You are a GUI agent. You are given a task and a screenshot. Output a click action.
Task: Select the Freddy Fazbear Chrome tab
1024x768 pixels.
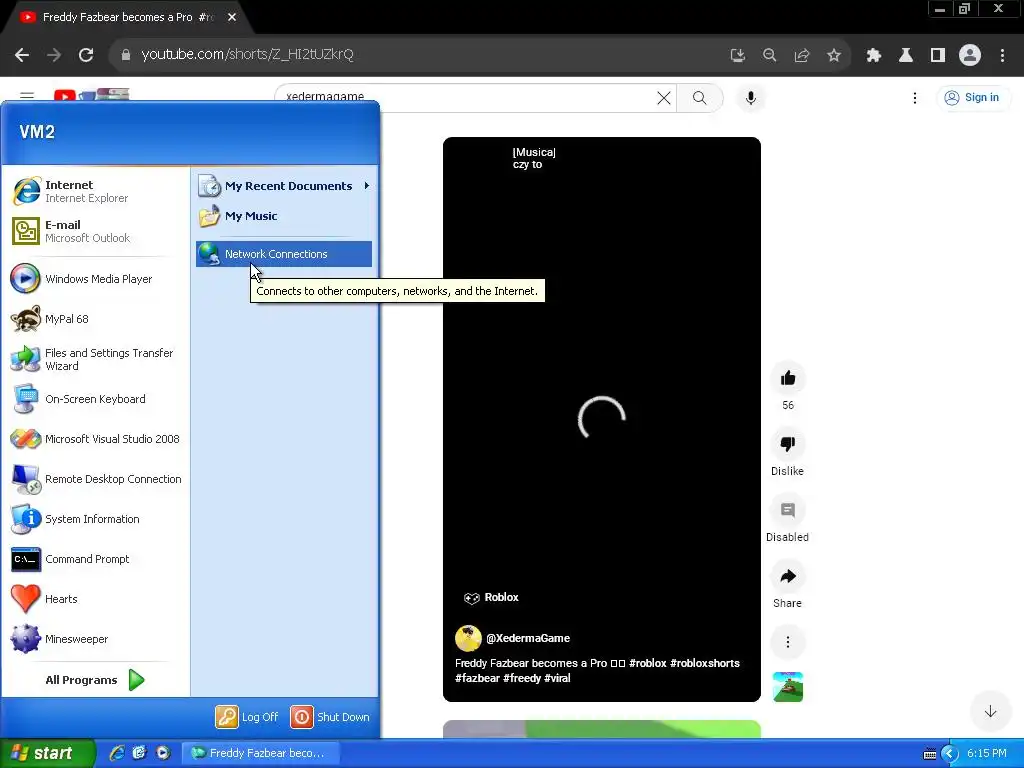coord(124,18)
